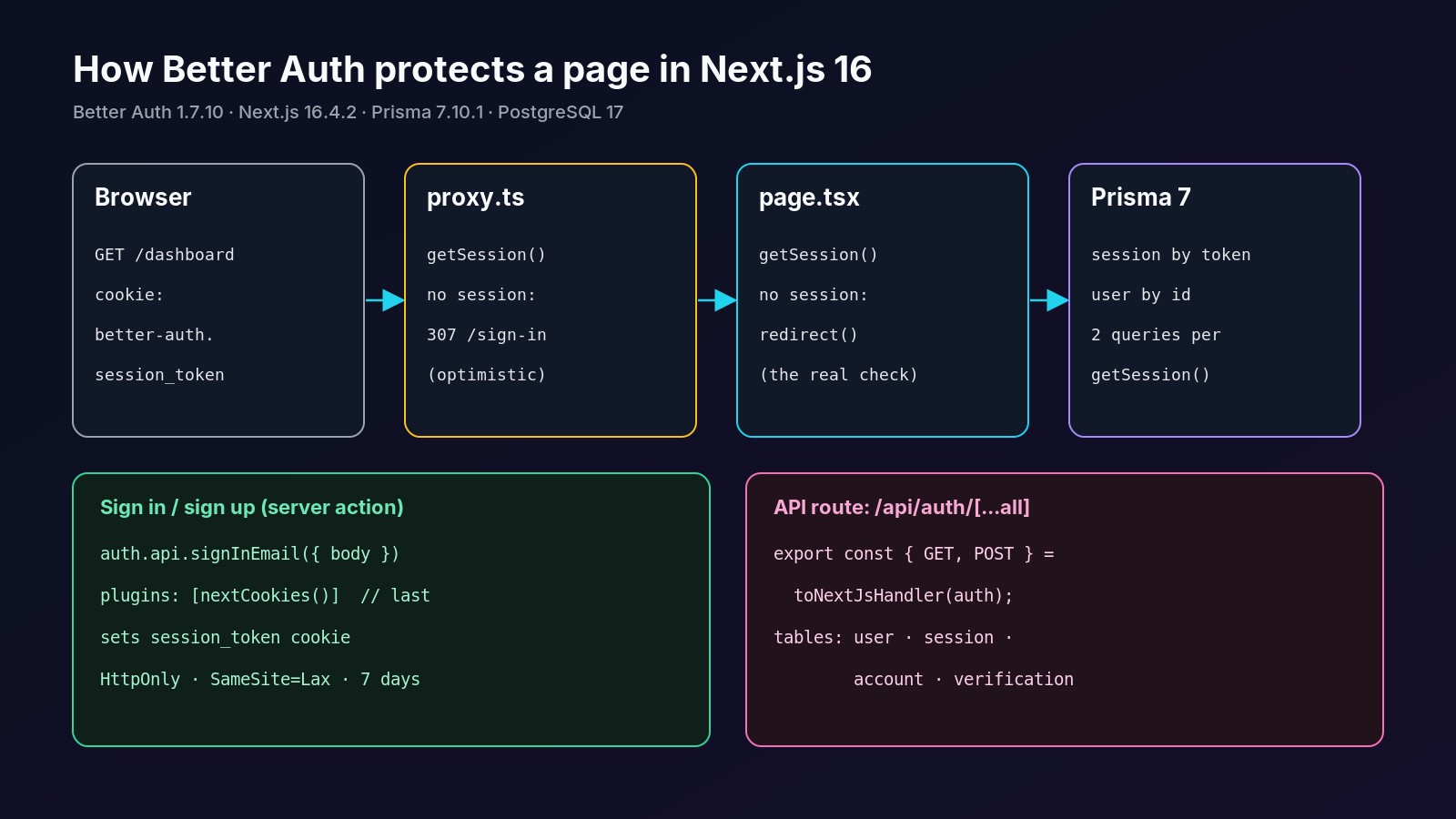Screen dimensions: 1456x819
Task: Select the 'Browser' box heading
Action: click(143, 197)
